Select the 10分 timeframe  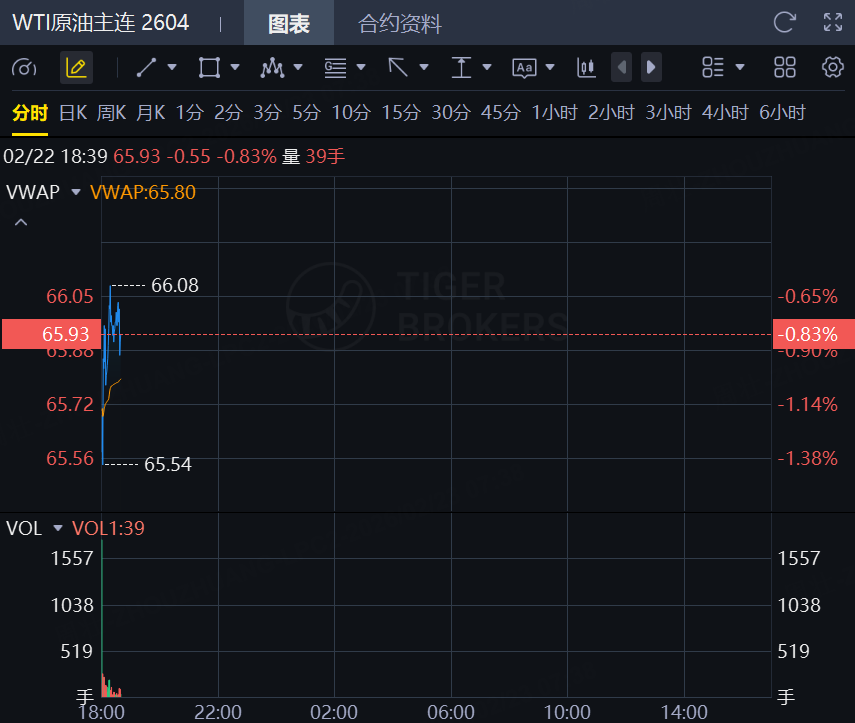351,113
